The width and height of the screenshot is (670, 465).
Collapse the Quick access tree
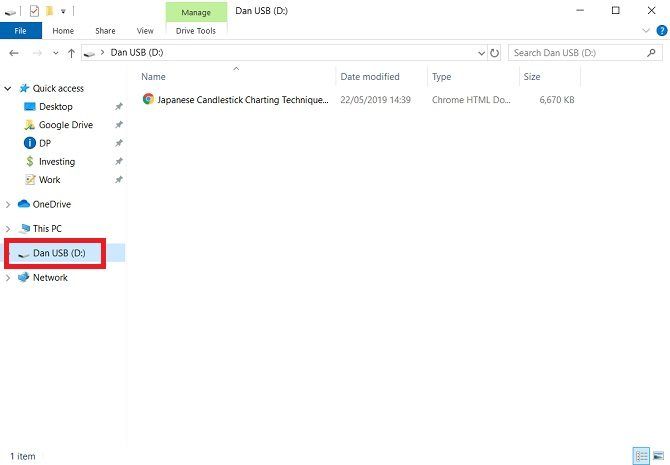coord(9,88)
